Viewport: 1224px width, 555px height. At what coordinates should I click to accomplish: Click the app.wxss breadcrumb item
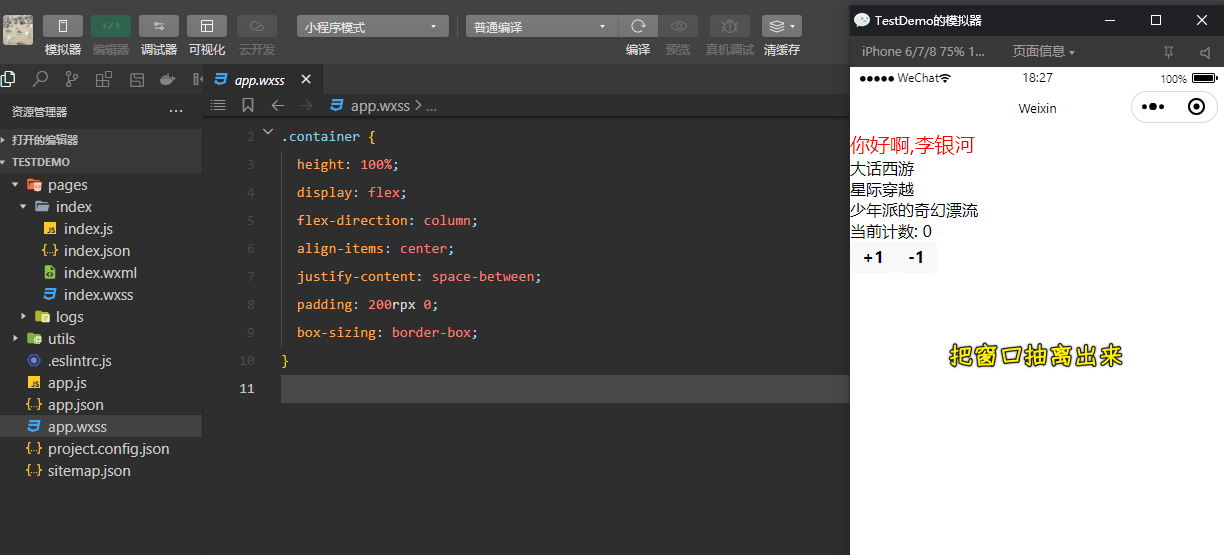[380, 105]
